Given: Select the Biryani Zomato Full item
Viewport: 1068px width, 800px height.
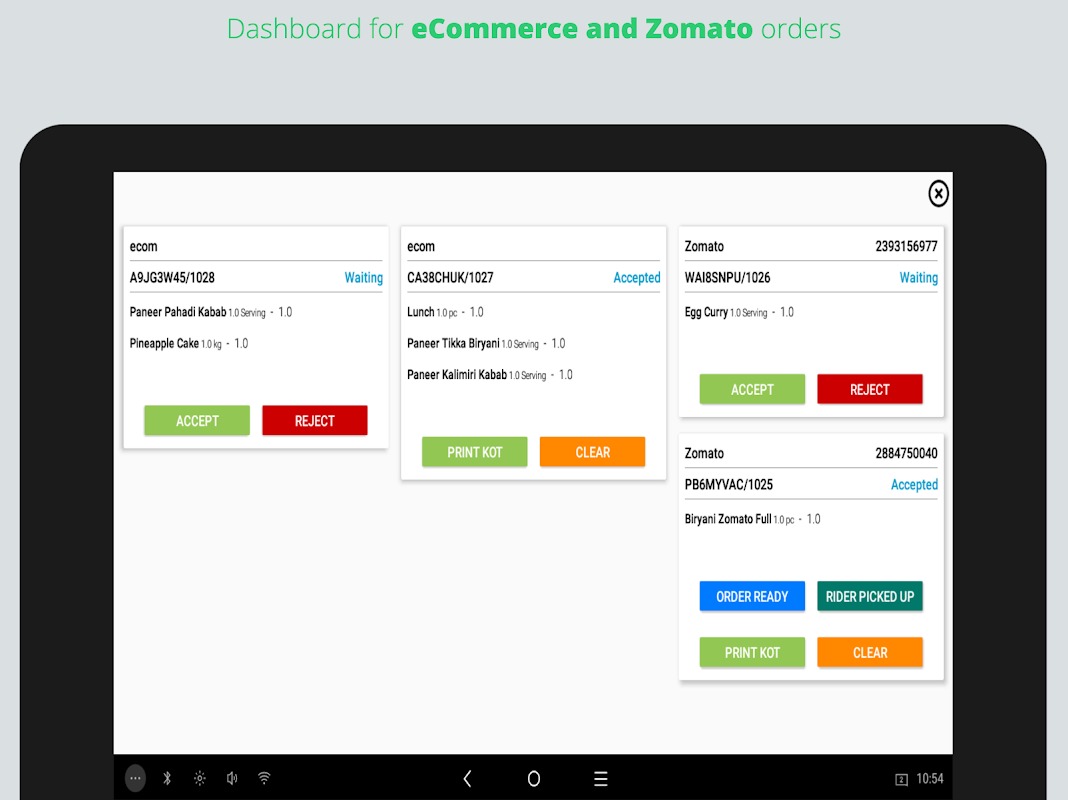Looking at the screenshot, I should pyautogui.click(x=753, y=519).
